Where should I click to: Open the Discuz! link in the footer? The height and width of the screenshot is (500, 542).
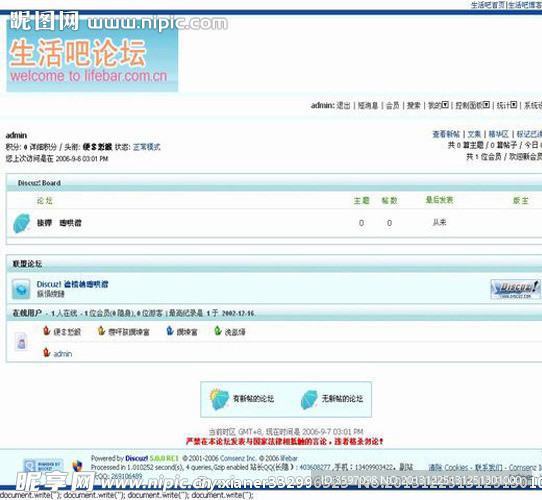pyautogui.click(x=137, y=458)
